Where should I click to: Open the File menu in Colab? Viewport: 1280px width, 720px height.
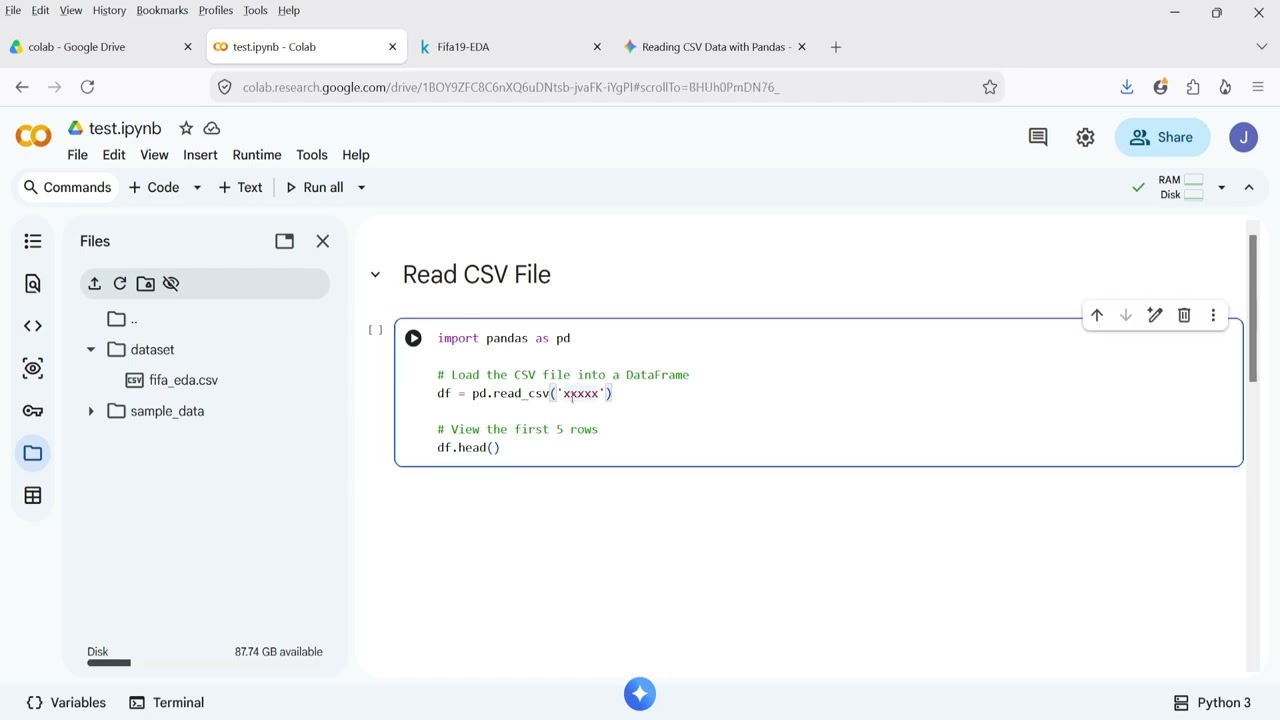tap(77, 155)
